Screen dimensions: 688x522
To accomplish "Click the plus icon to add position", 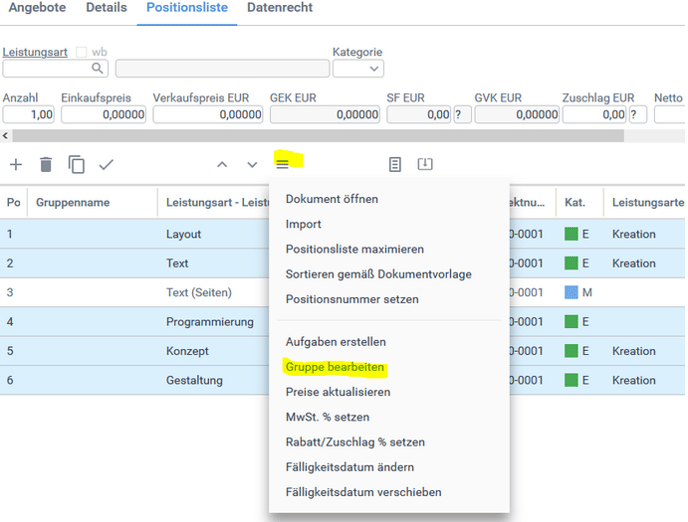I will [x=16, y=165].
